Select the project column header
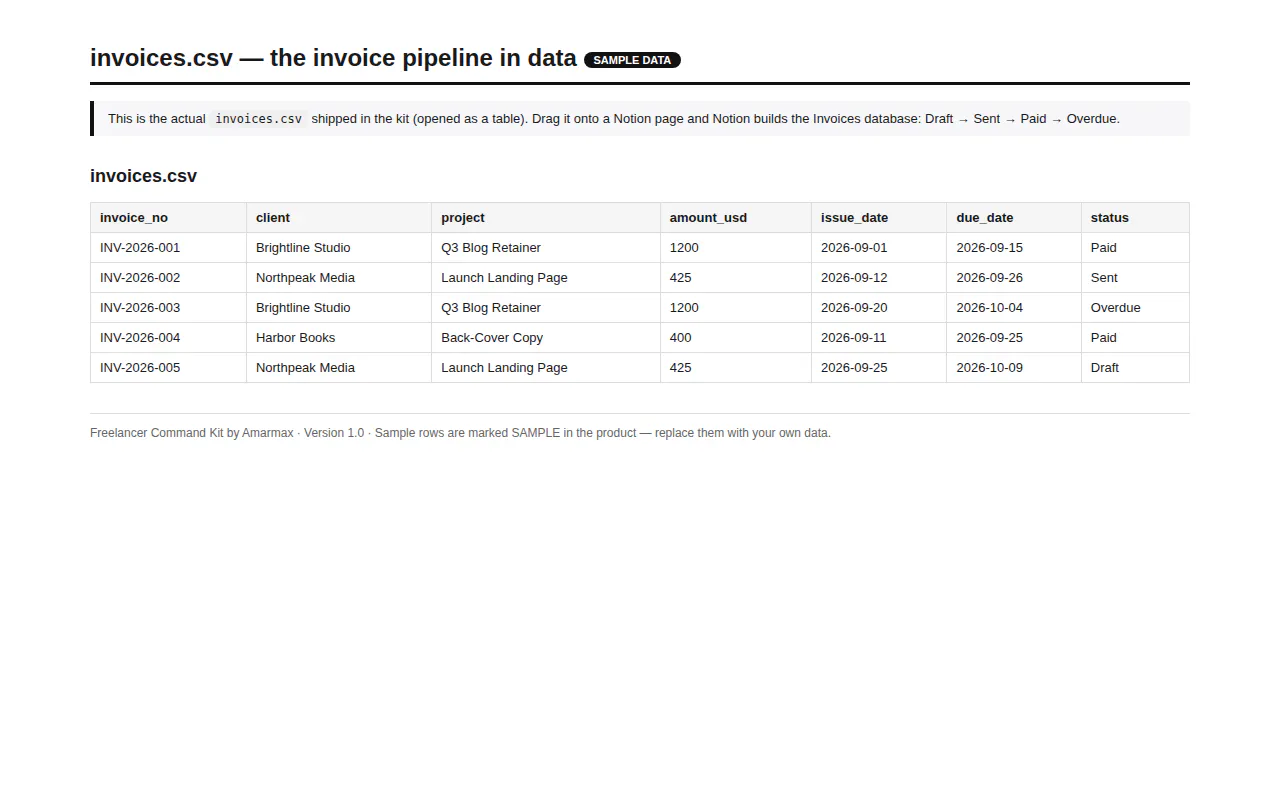The height and width of the screenshot is (800, 1280). point(546,217)
